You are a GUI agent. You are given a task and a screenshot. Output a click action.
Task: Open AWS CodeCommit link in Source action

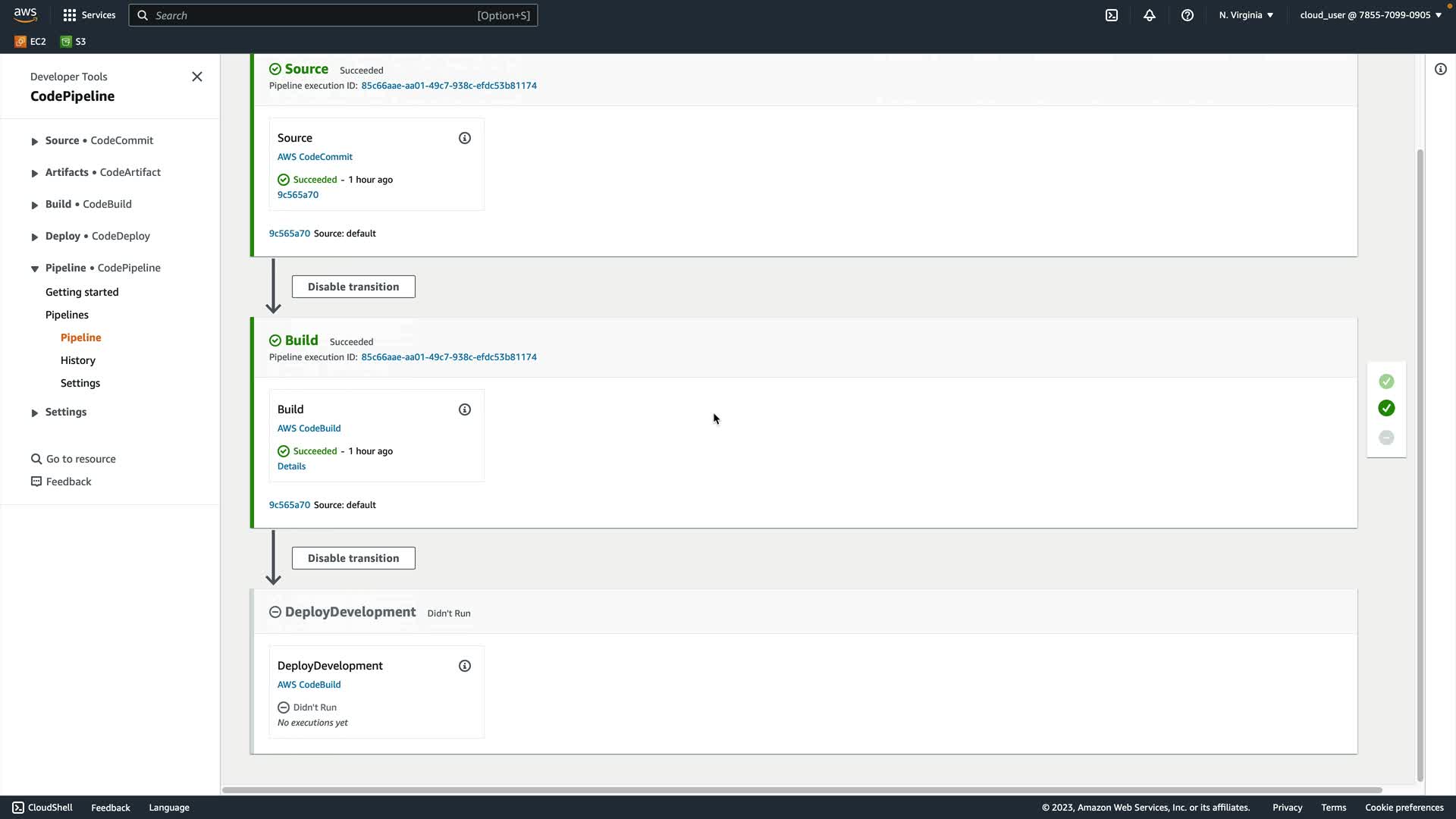tap(315, 157)
